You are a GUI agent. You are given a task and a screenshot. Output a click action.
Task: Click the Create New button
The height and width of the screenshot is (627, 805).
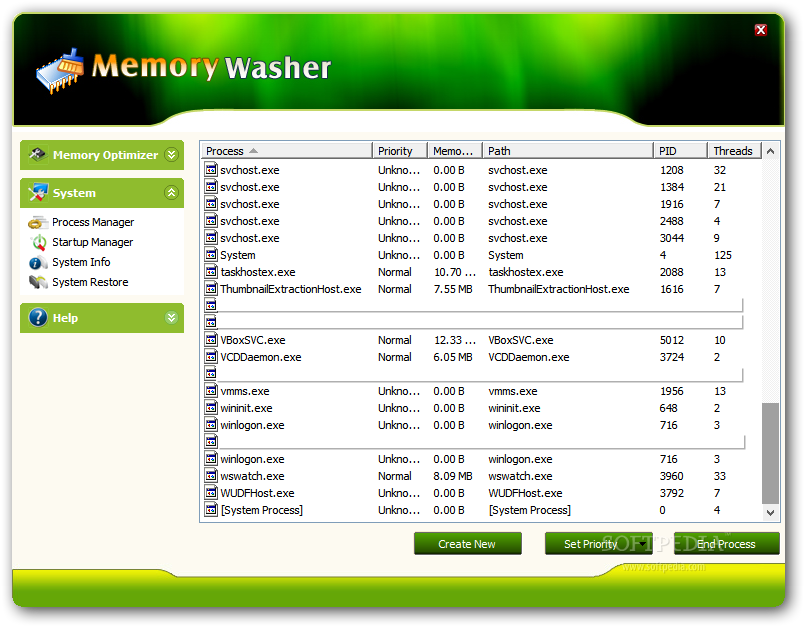coord(467,544)
